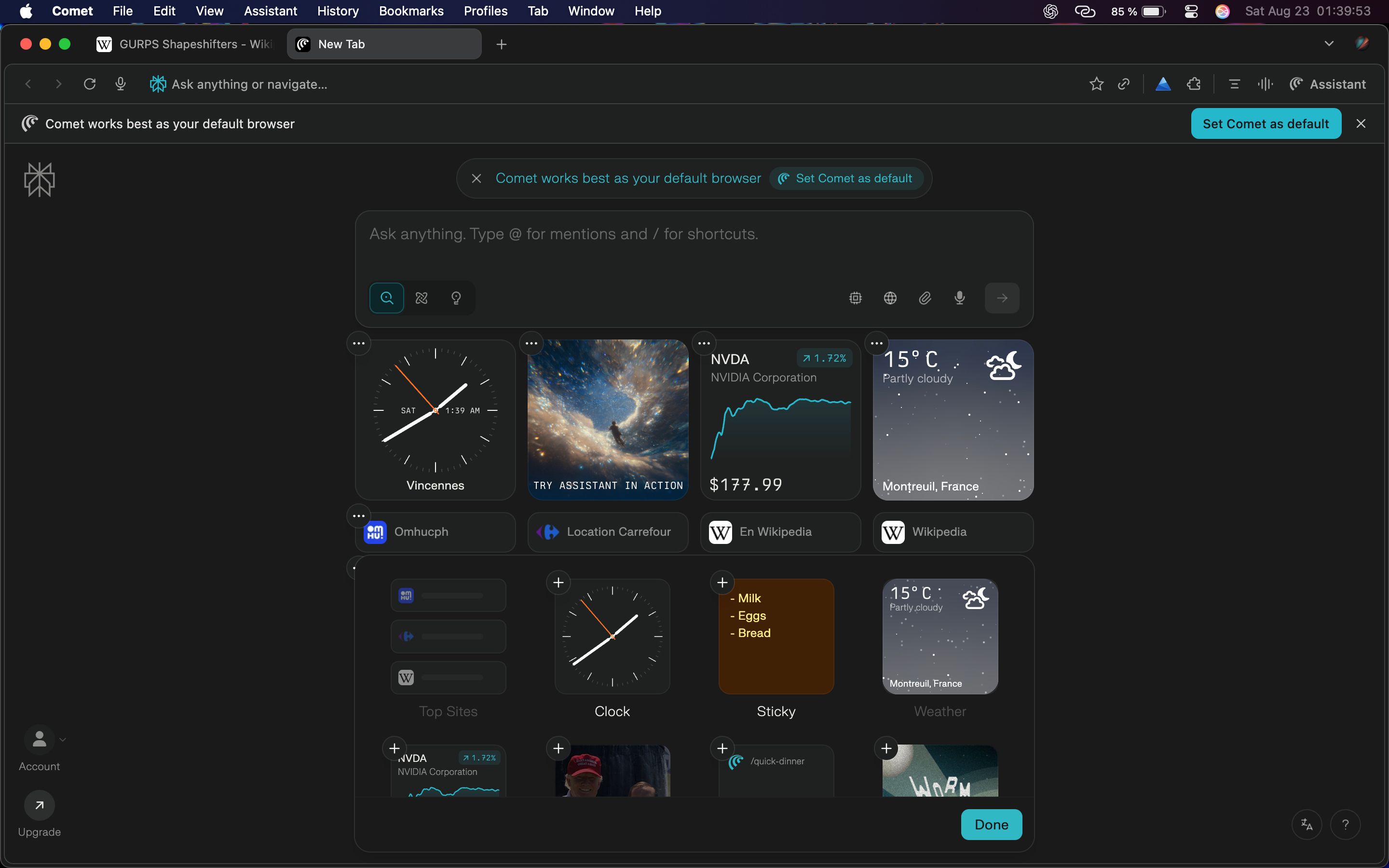Screen dimensions: 1389x868
Task: Expand the tab list chevron
Action: pos(1329,43)
